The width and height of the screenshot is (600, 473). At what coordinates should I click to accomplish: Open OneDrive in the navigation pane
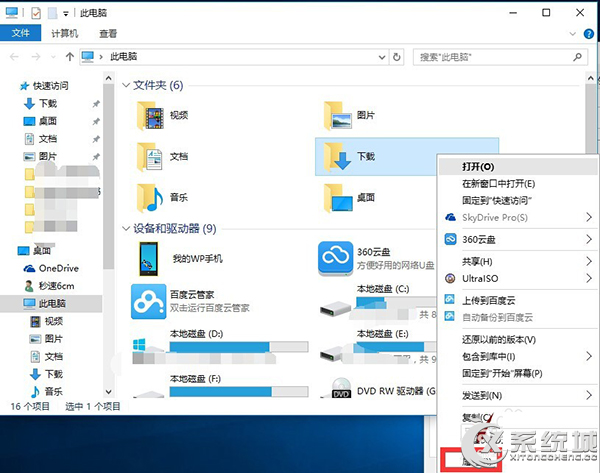51,269
